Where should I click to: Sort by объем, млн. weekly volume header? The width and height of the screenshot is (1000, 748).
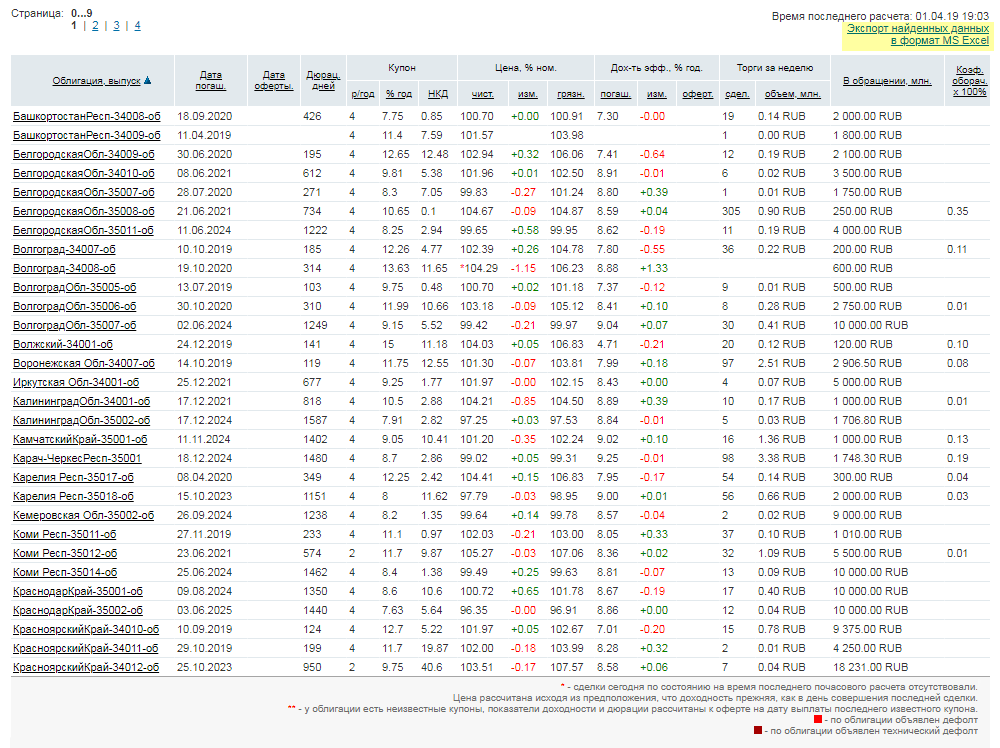point(793,94)
